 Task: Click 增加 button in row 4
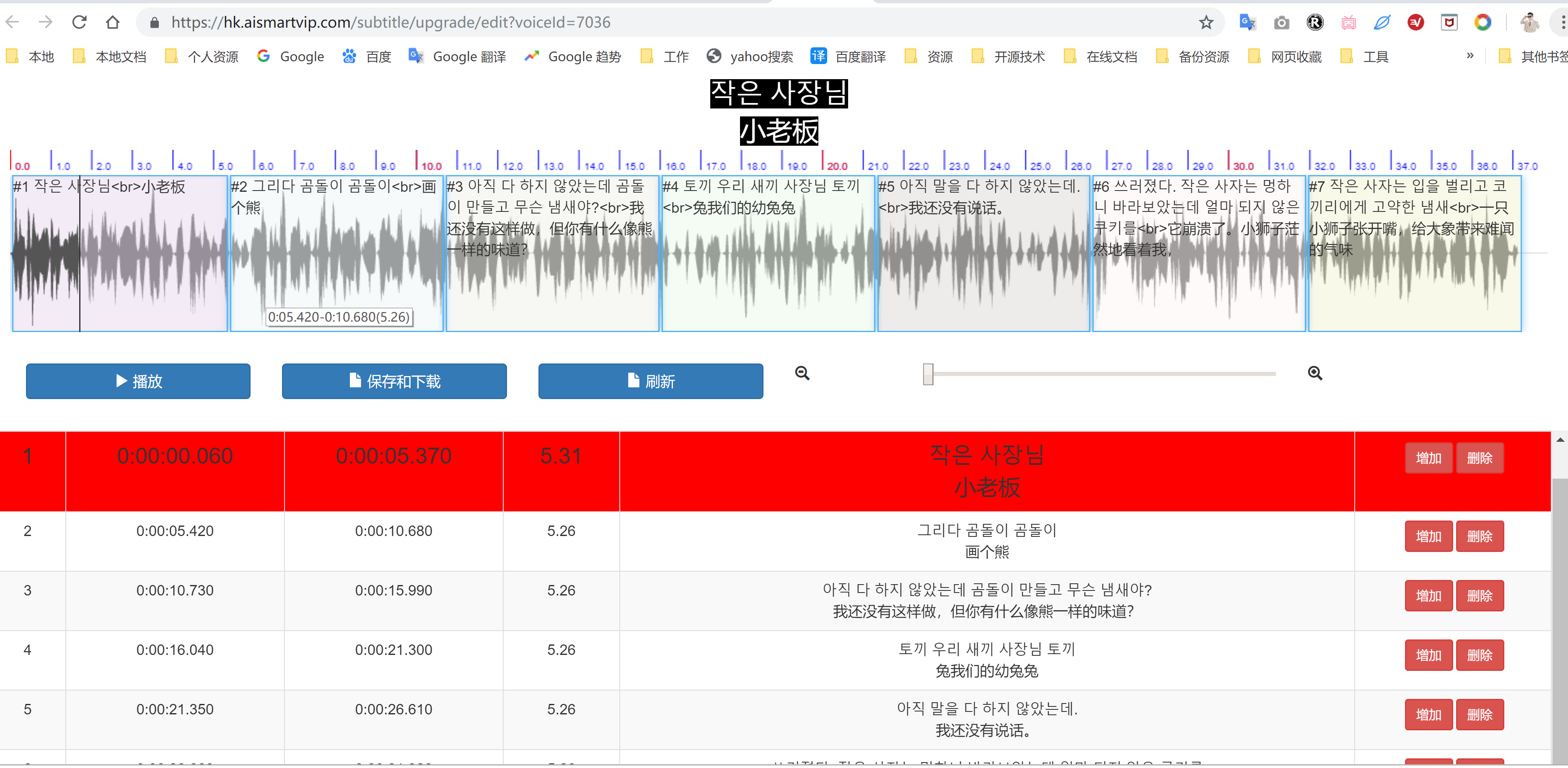pos(1428,655)
